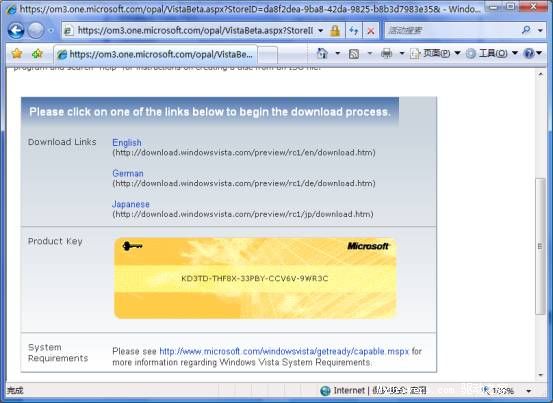Click the Refresh page icon
The height and width of the screenshot is (403, 553).
(x=353, y=31)
